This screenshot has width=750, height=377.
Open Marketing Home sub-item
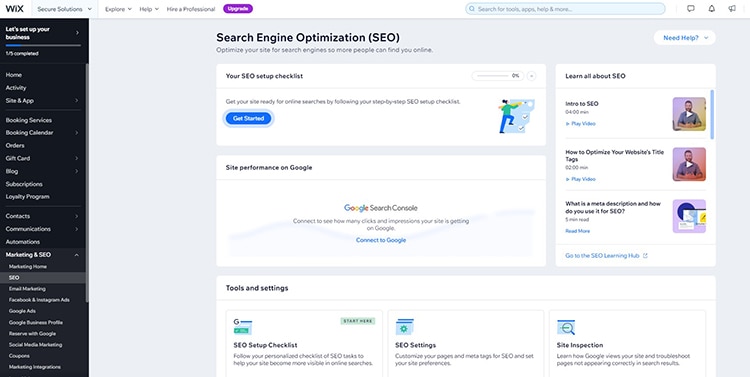coord(28,266)
